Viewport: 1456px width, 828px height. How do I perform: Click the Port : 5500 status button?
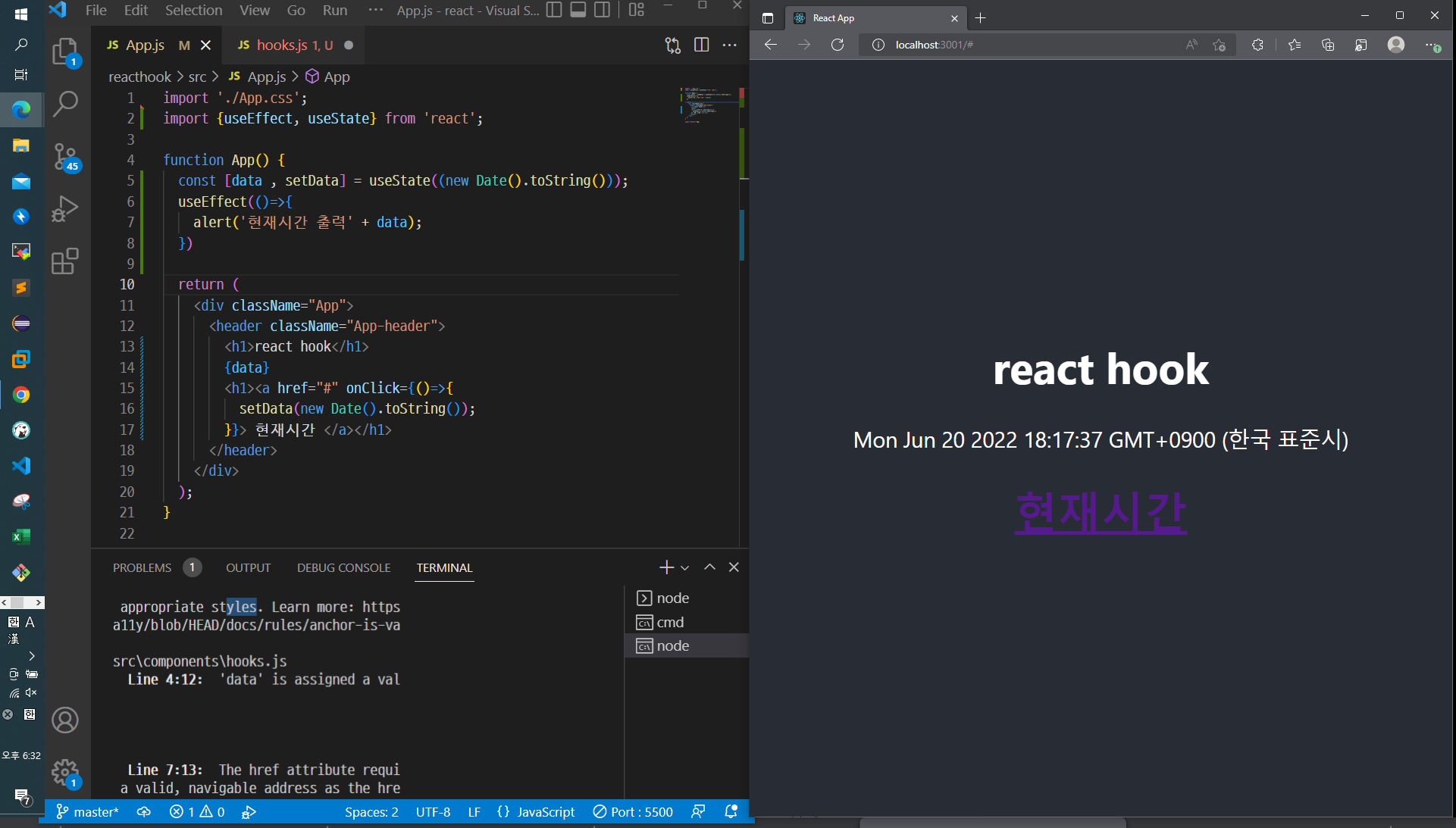[633, 812]
